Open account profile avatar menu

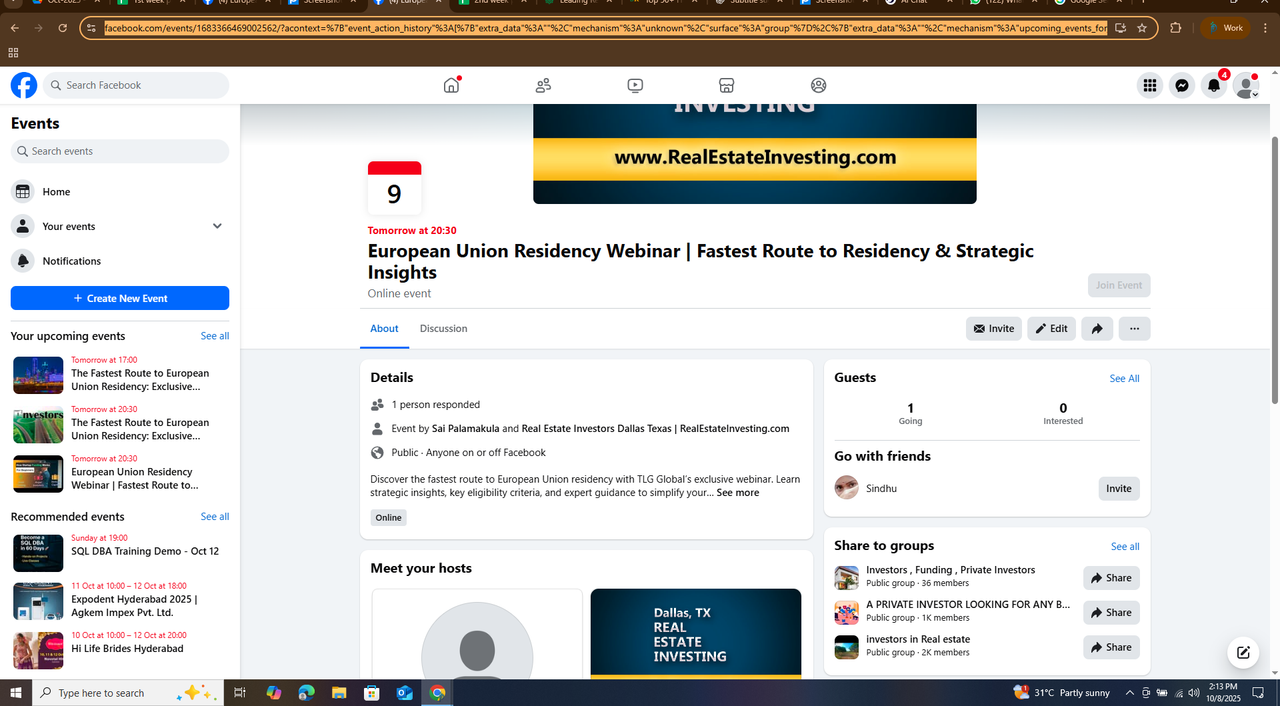[1246, 86]
